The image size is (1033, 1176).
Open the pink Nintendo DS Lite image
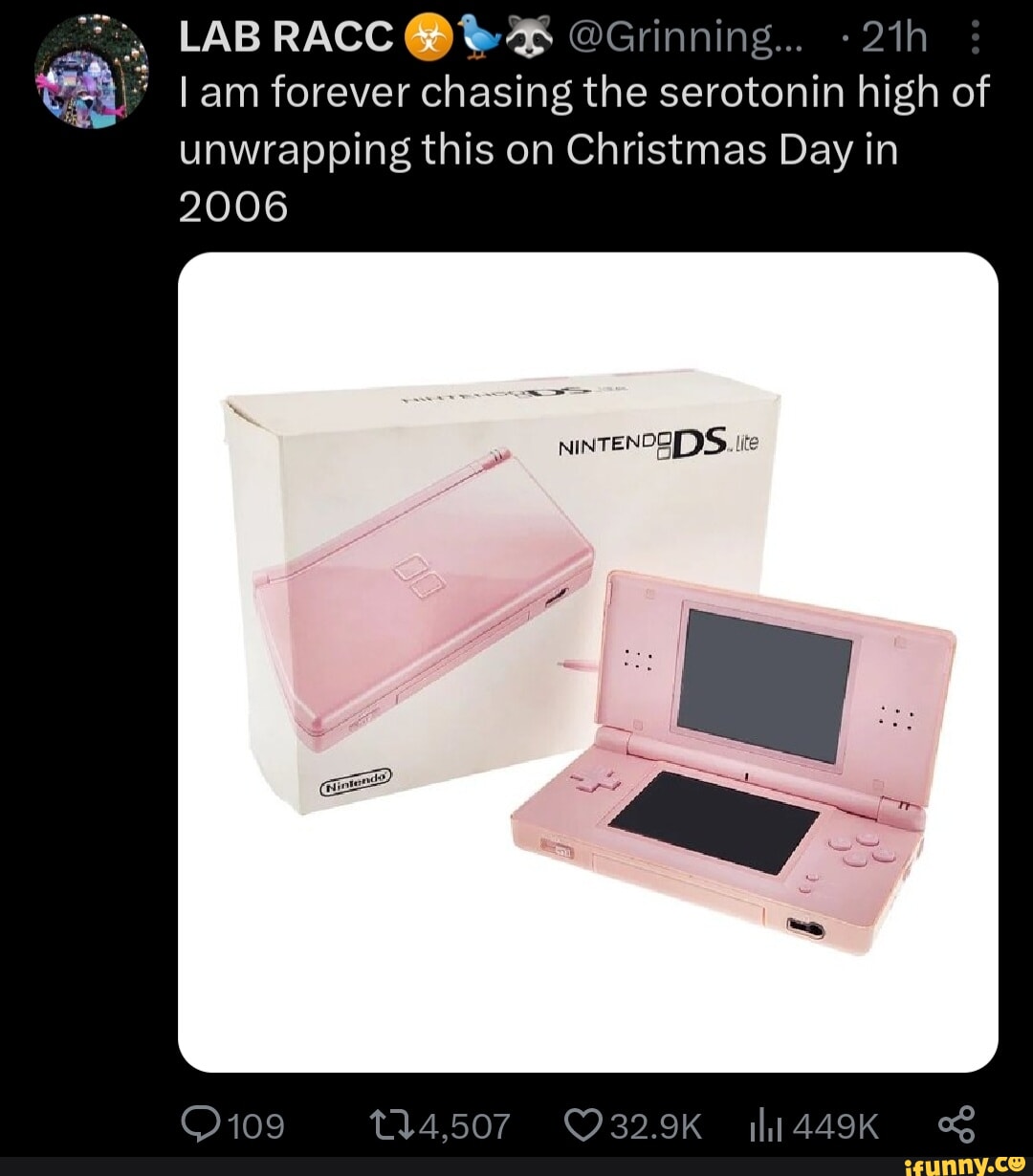click(588, 662)
